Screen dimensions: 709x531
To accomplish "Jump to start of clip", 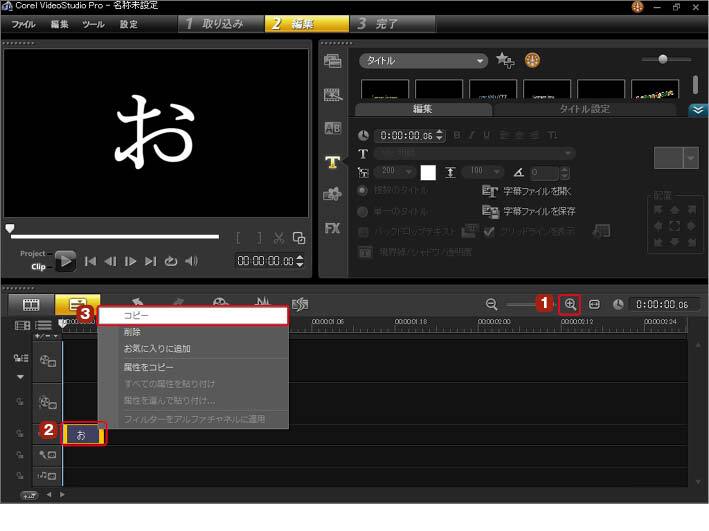I will click(x=90, y=261).
